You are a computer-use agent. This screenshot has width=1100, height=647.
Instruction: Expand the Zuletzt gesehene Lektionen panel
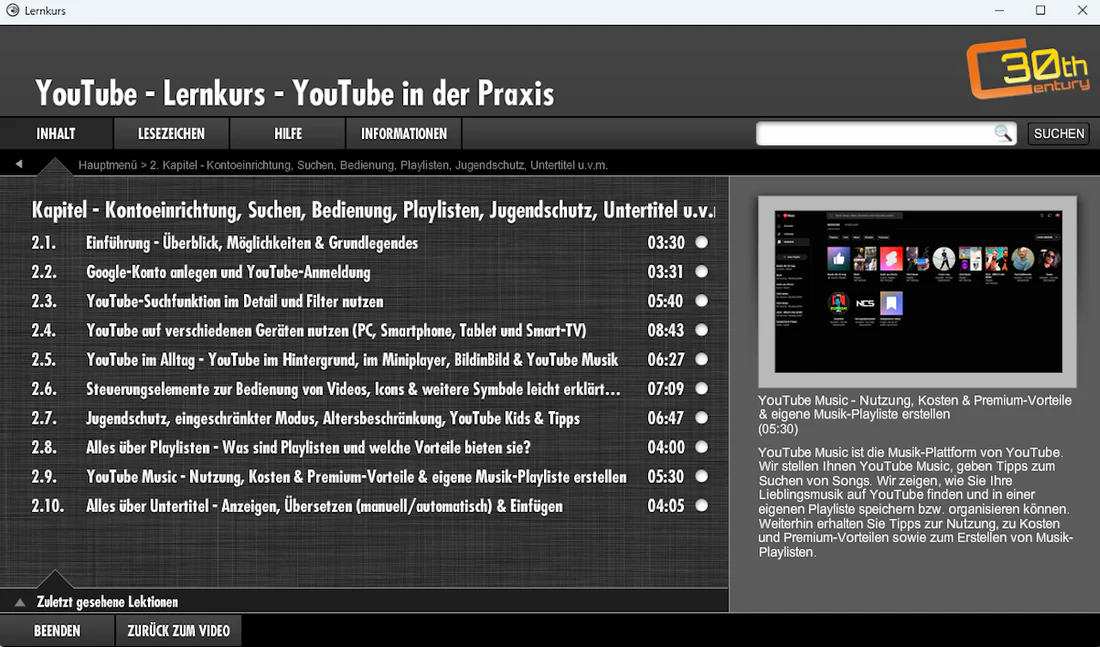click(x=20, y=601)
